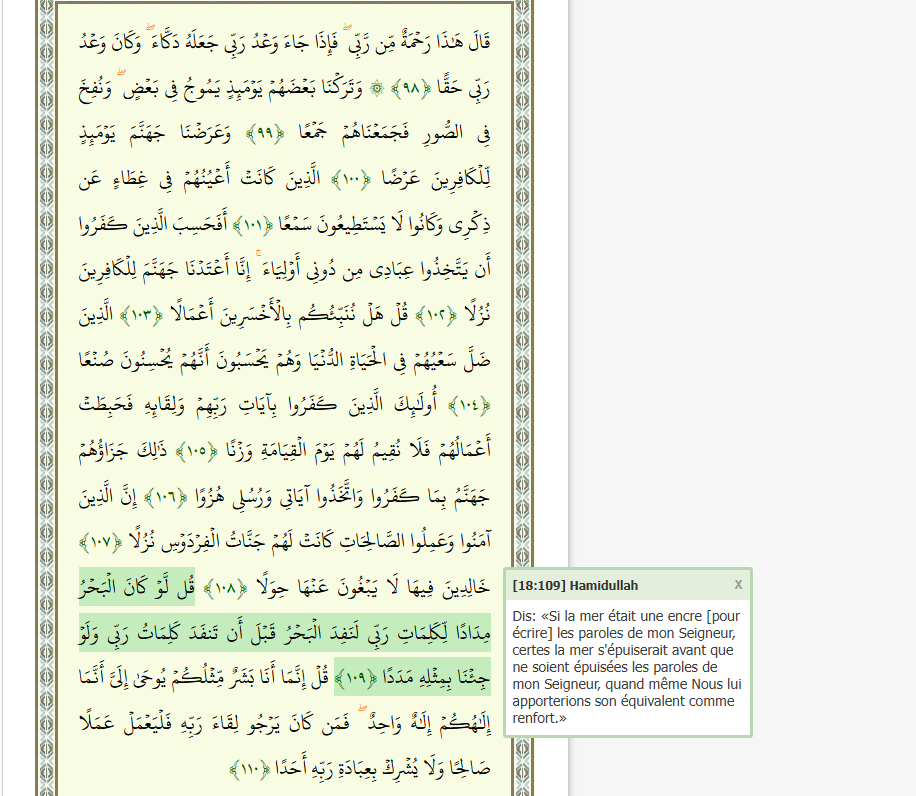Click the French translation text in popup
The image size is (916, 796).
pos(626,667)
